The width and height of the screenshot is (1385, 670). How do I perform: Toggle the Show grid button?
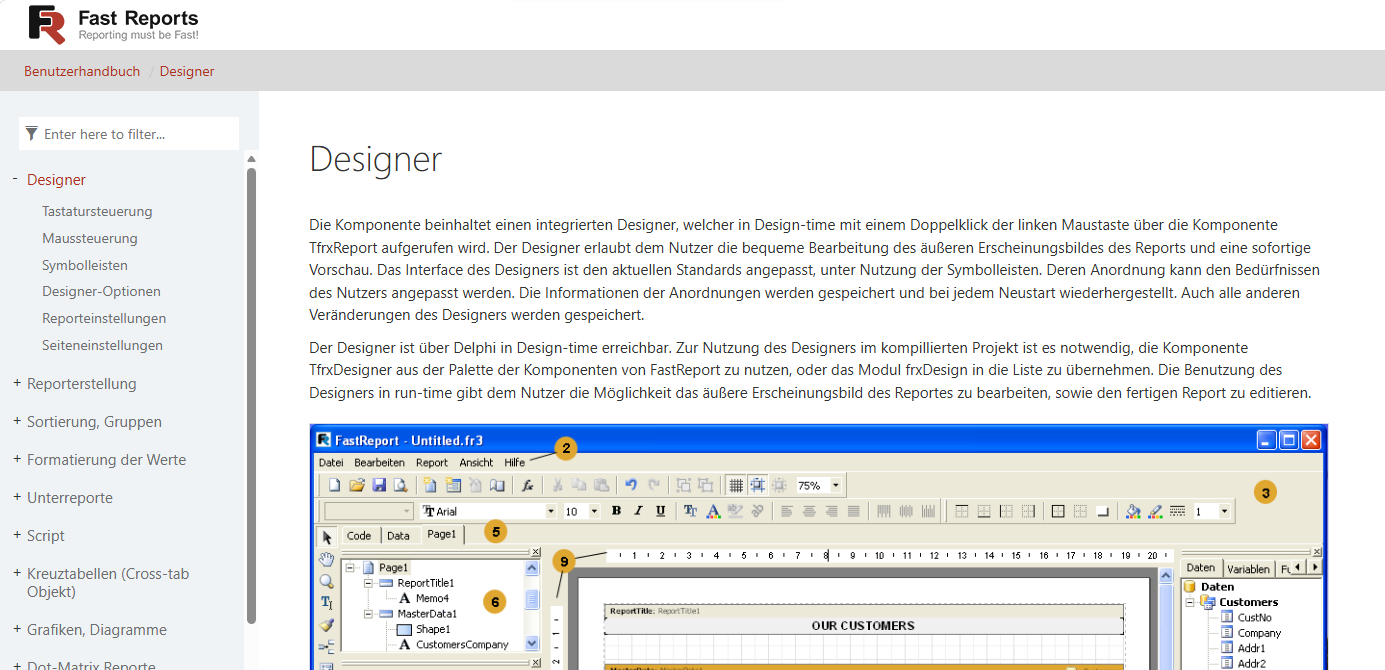735,485
